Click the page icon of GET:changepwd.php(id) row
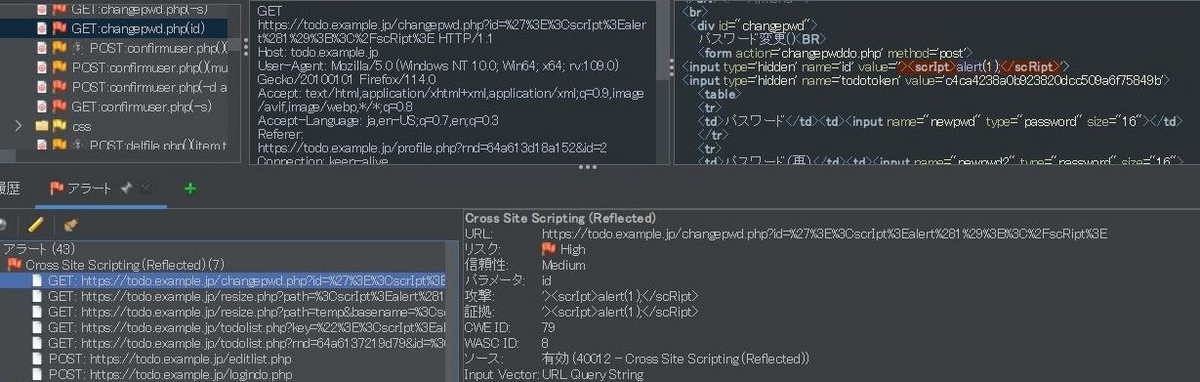 point(42,28)
